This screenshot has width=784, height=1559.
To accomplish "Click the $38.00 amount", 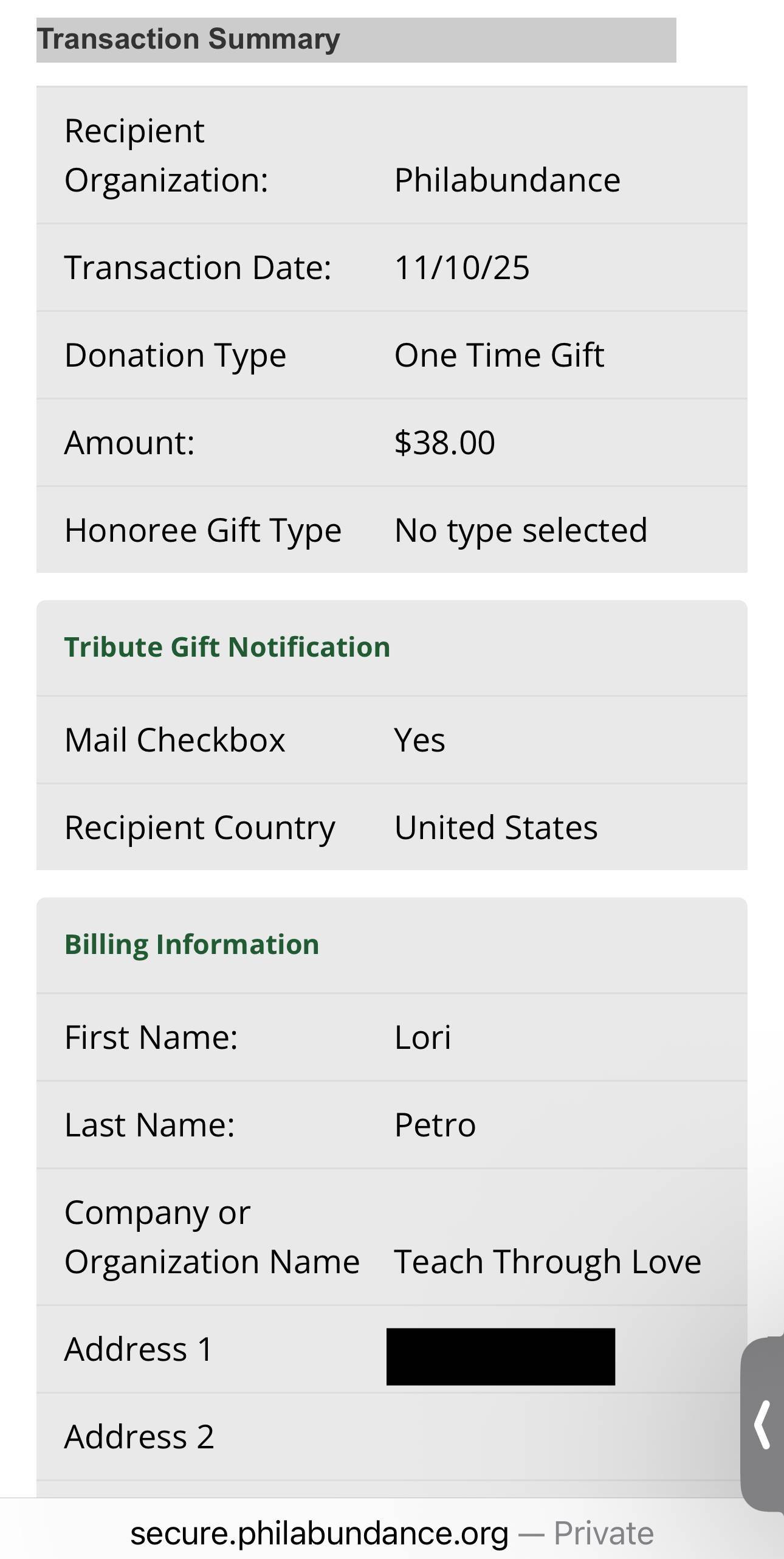I will point(444,443).
